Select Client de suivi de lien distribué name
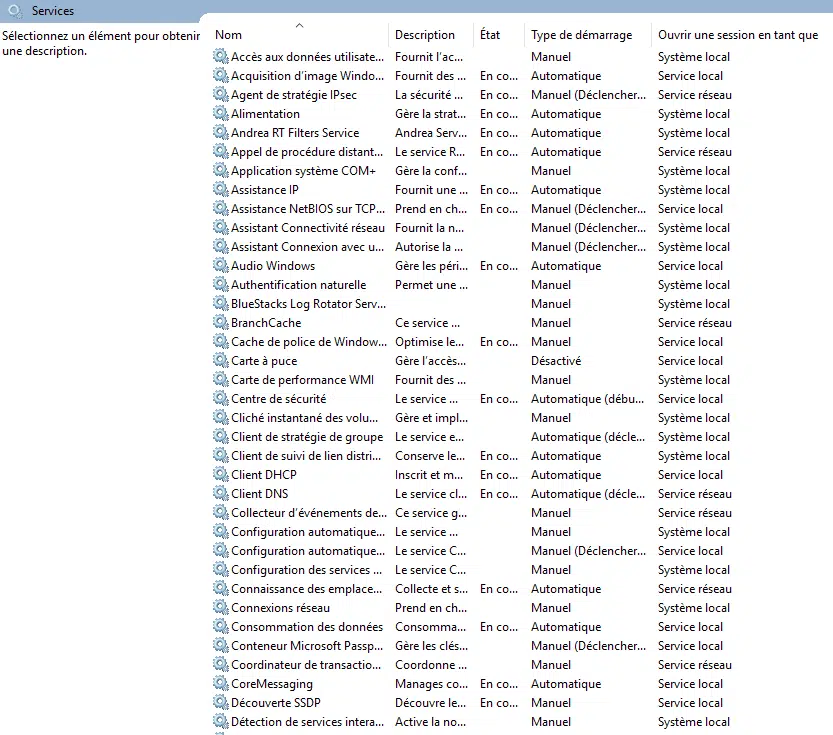 [x=306, y=456]
